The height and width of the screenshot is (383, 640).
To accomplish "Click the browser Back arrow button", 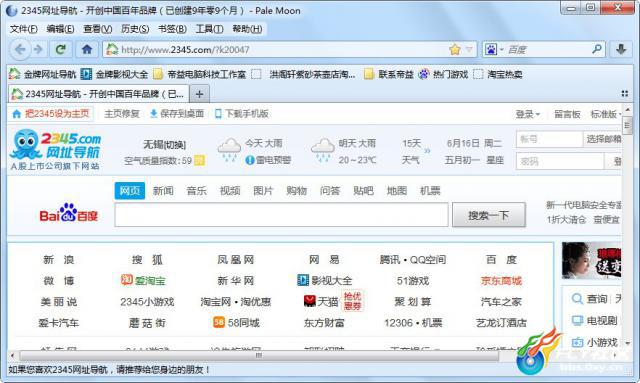I will click(19, 49).
